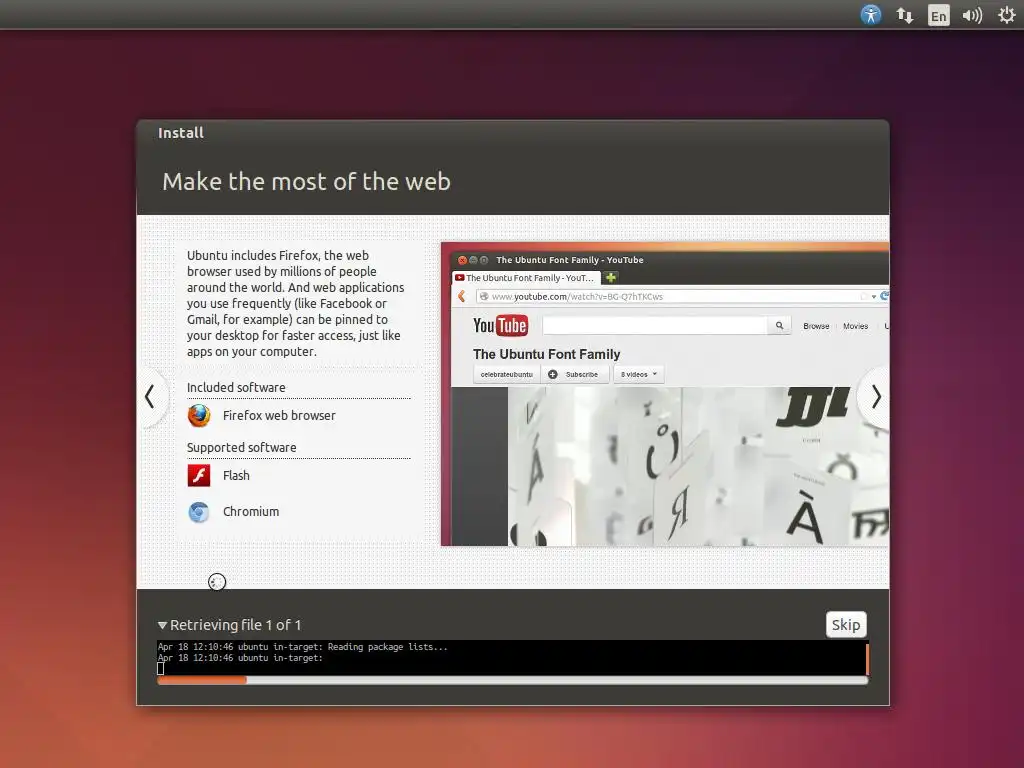Image resolution: width=1024 pixels, height=768 pixels.
Task: Open the network connection indicator
Action: (x=904, y=15)
